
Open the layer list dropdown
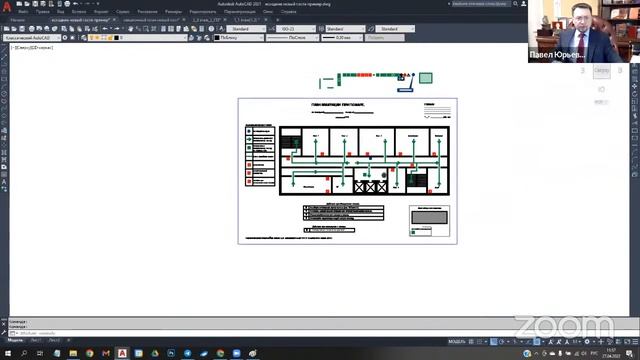(x=138, y=38)
